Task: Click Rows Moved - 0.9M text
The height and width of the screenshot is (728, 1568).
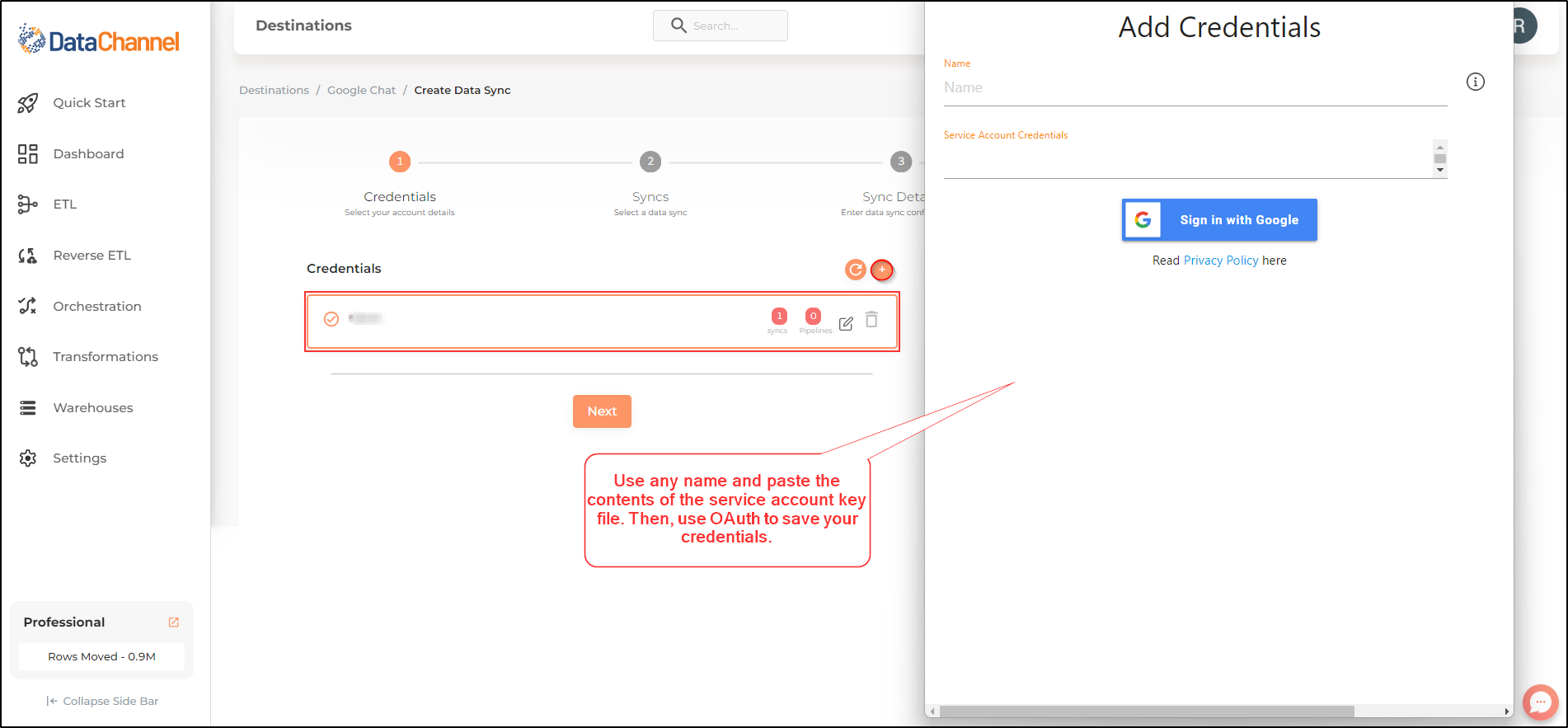Action: pyautogui.click(x=101, y=657)
